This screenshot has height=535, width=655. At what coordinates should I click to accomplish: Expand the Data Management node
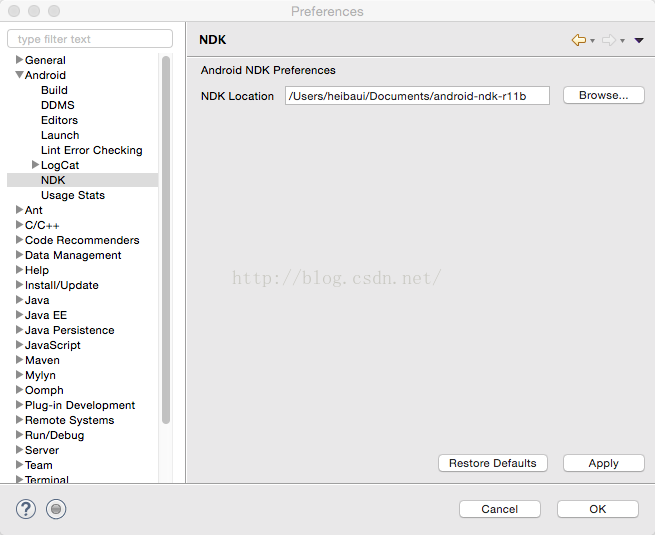tap(19, 255)
